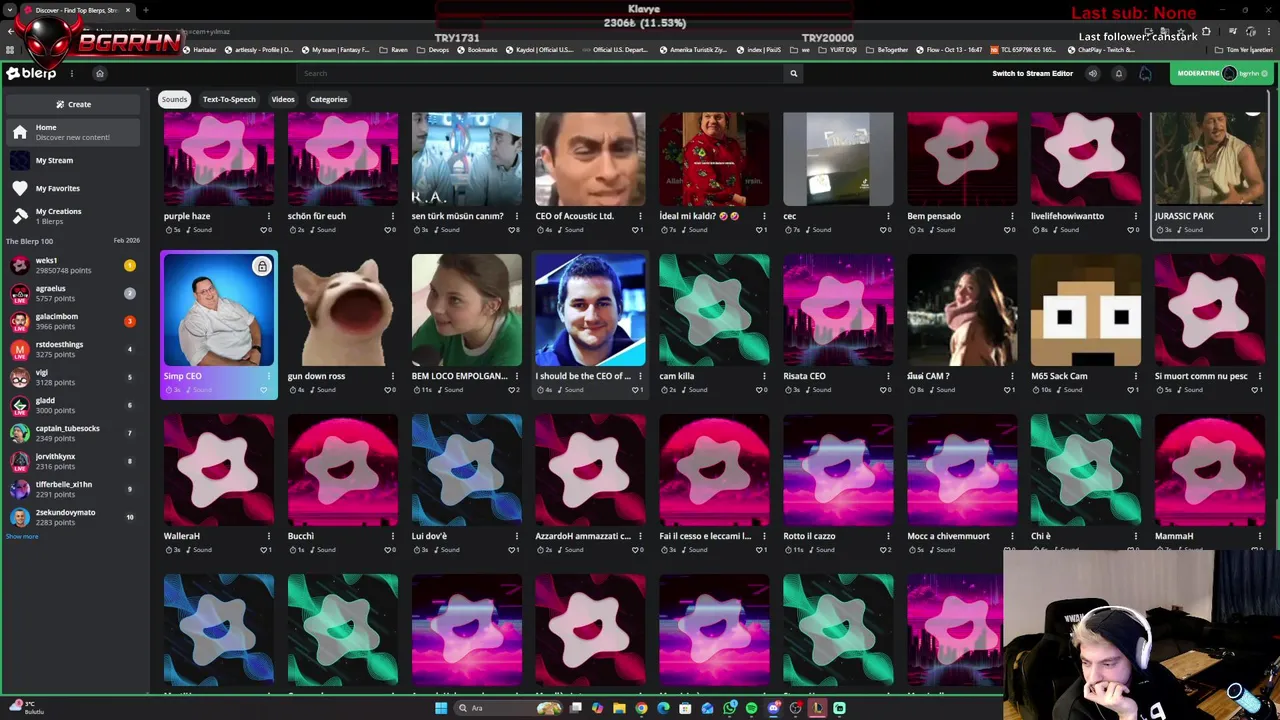Open options menu for cec sound
The image size is (1280, 720).
coord(888,216)
